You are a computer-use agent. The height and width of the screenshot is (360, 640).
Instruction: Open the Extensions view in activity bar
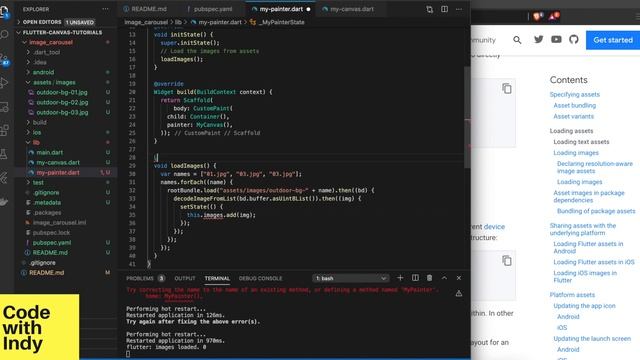4,130
